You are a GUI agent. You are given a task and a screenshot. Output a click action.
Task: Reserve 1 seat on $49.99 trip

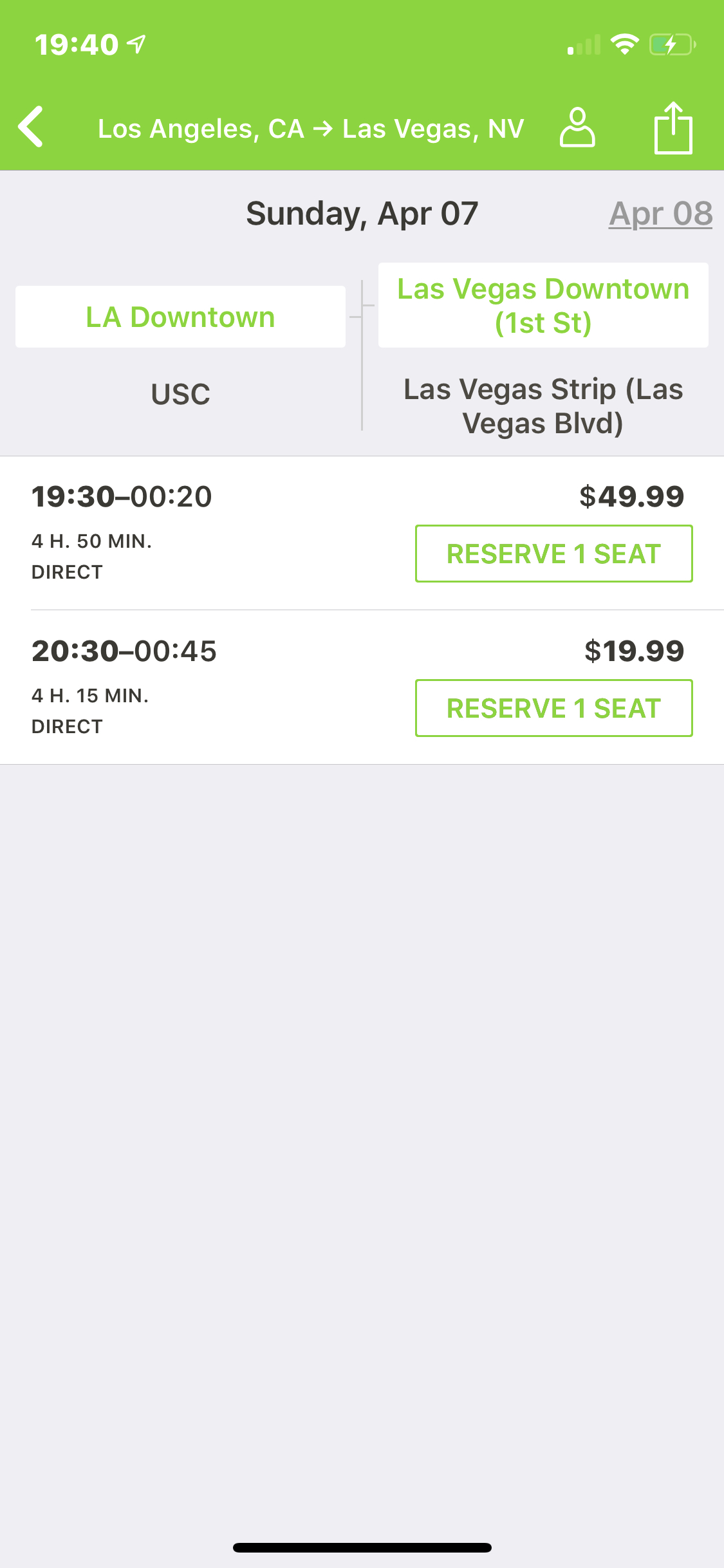pos(553,554)
